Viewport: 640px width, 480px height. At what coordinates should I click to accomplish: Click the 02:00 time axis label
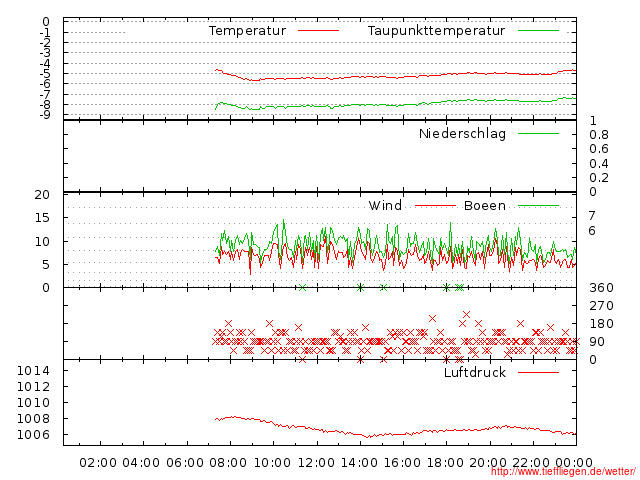point(98,463)
